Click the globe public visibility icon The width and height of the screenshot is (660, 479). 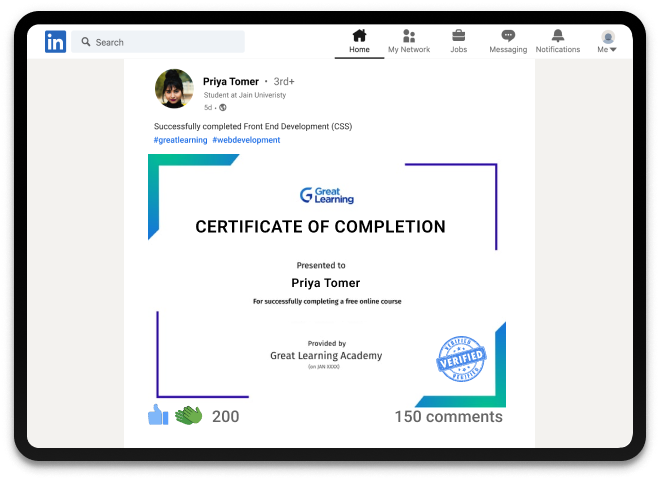coord(223,107)
